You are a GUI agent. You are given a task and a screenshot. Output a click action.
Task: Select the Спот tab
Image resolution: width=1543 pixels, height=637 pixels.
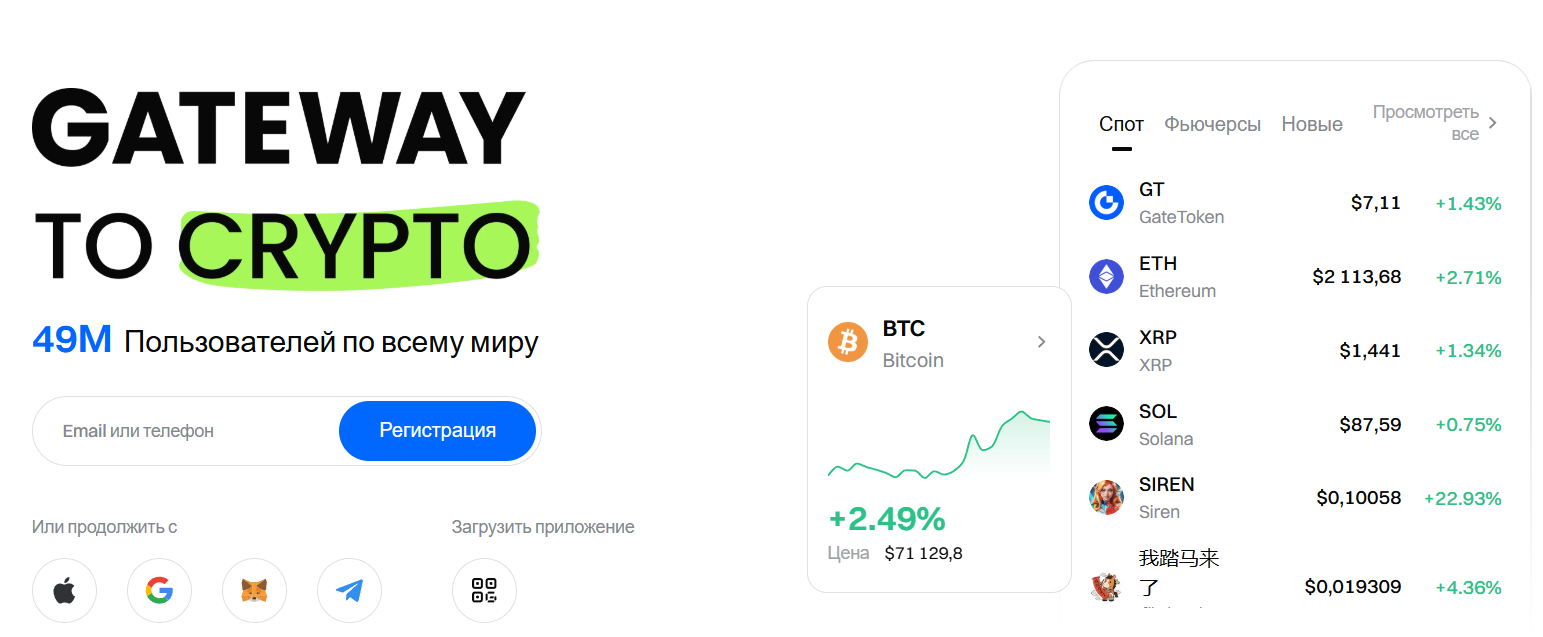[1121, 123]
